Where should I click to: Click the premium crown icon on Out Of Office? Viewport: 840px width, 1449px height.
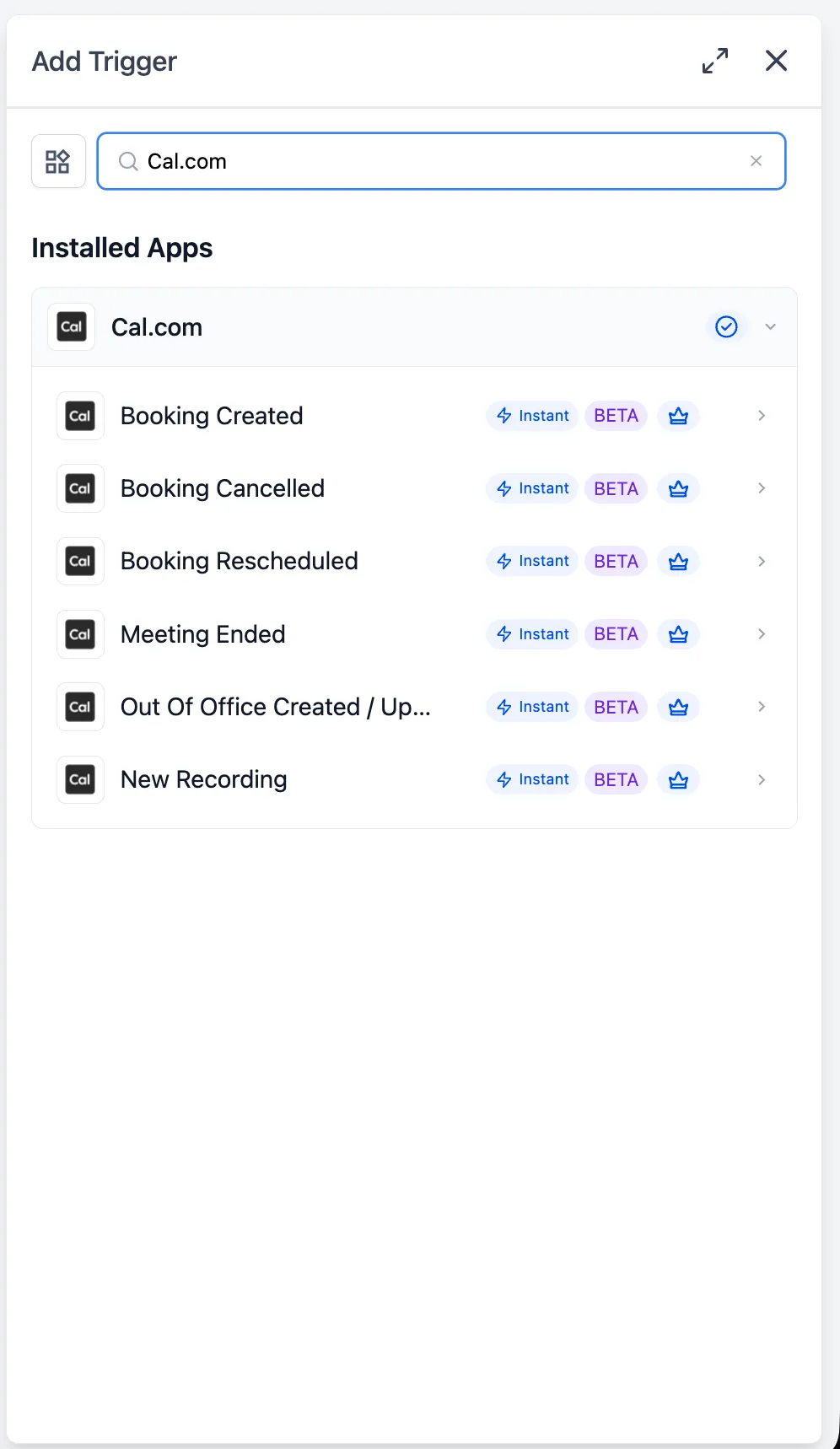678,707
